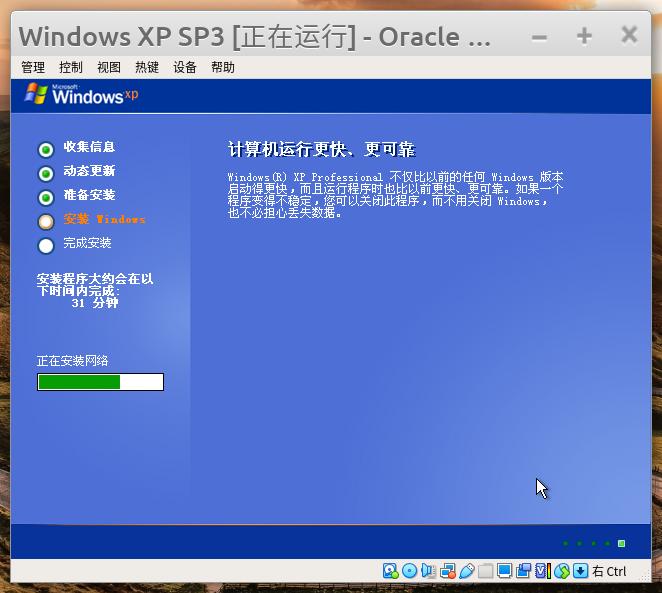Click the 准备安装 step radio indicator
This screenshot has width=662, height=593.
[x=46, y=198]
